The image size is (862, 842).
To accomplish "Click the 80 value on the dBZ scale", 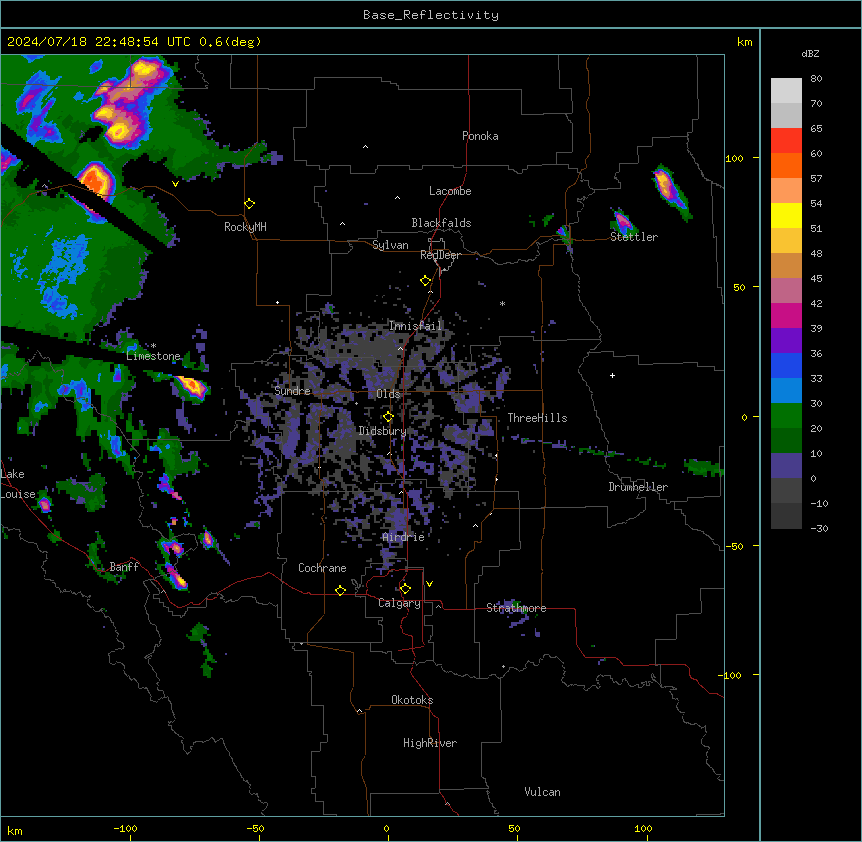I will coord(816,79).
